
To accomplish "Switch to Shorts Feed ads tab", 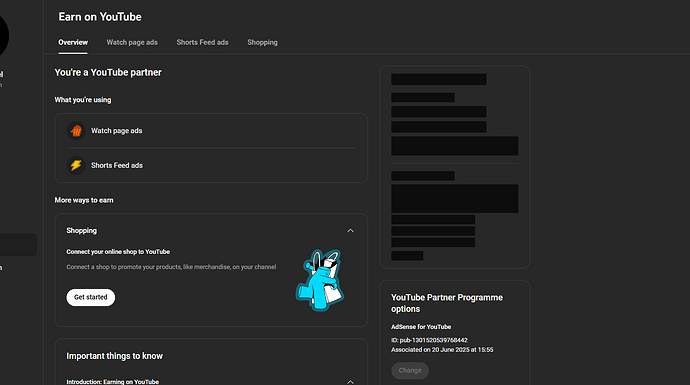I will click(202, 42).
